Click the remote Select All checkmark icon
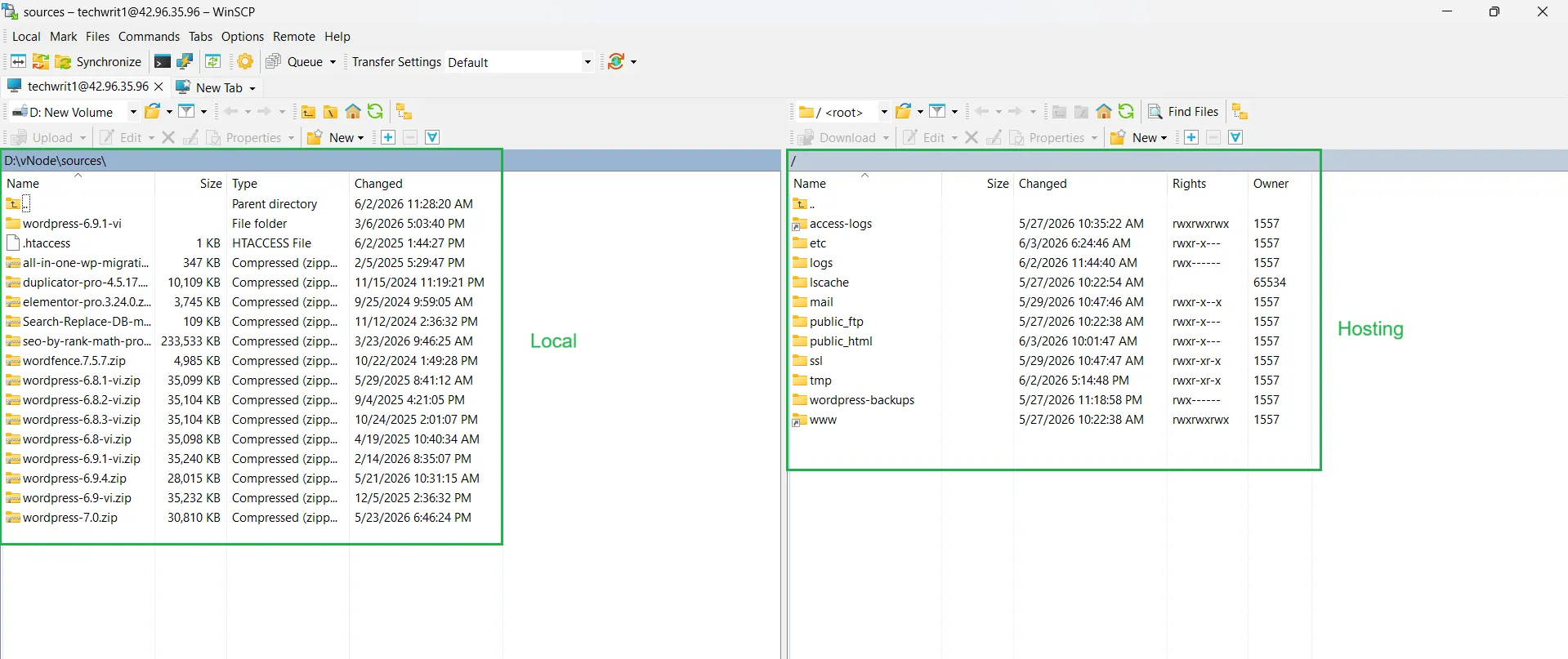This screenshot has width=1568, height=659. (x=1235, y=137)
